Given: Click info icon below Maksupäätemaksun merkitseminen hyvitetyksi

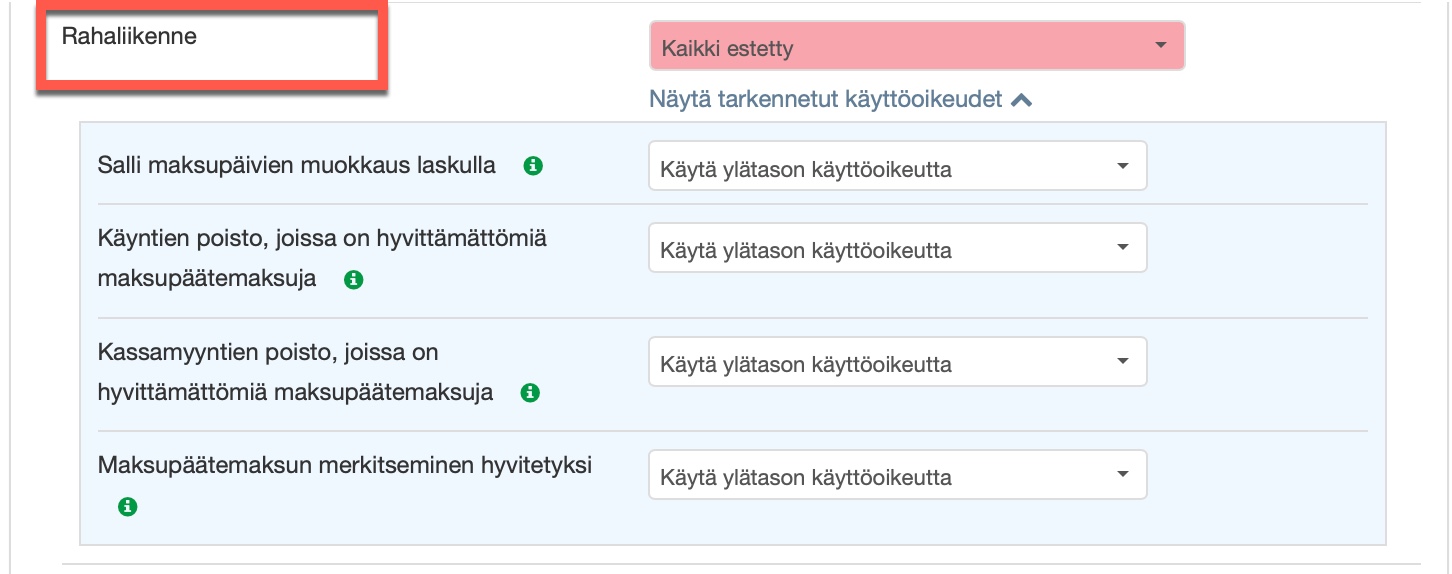Looking at the screenshot, I should click(127, 507).
